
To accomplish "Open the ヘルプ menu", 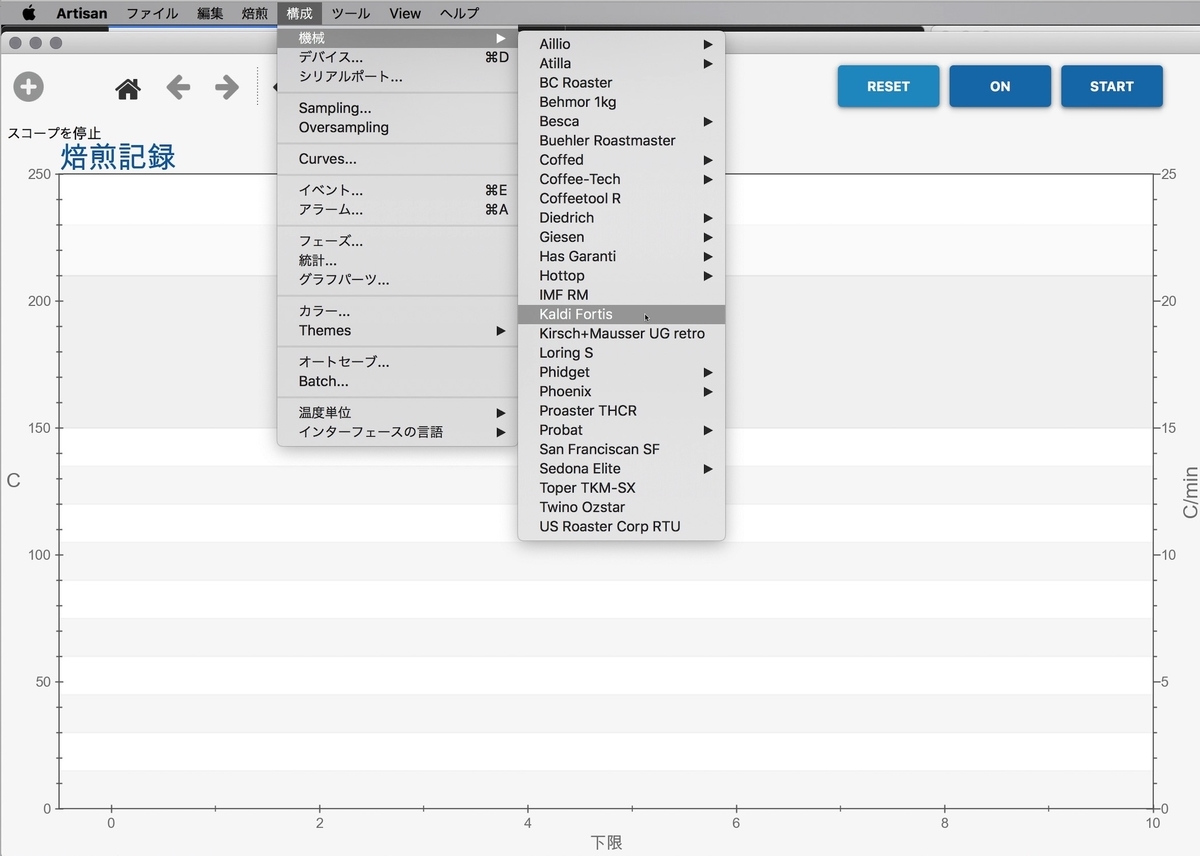I will 460,13.
